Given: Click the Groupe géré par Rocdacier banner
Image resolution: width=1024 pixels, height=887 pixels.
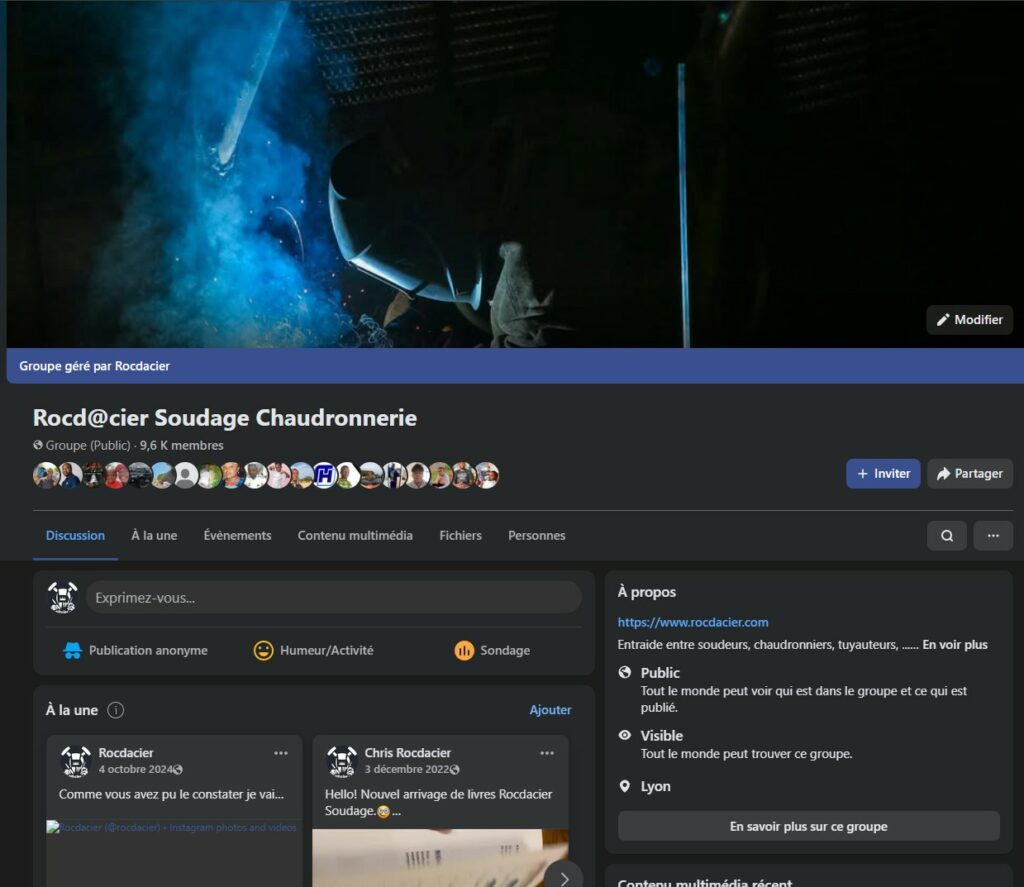Looking at the screenshot, I should (x=515, y=366).
